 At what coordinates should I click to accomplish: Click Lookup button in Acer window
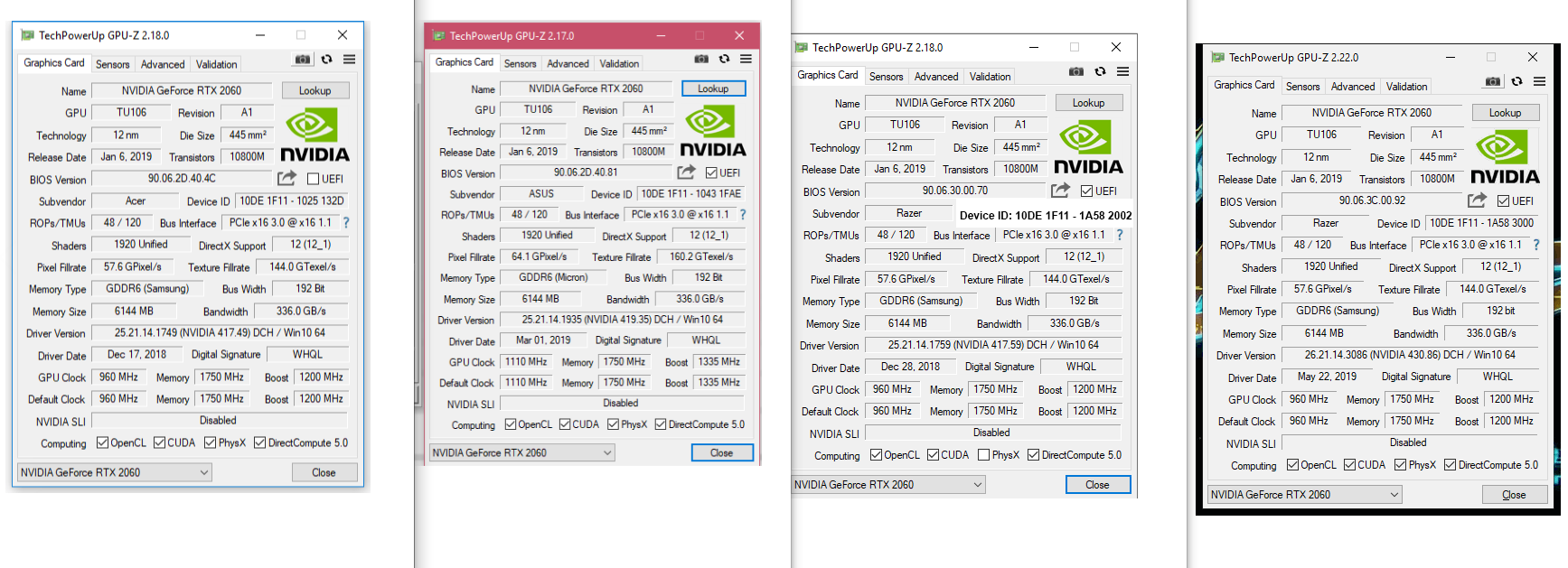coord(315,90)
